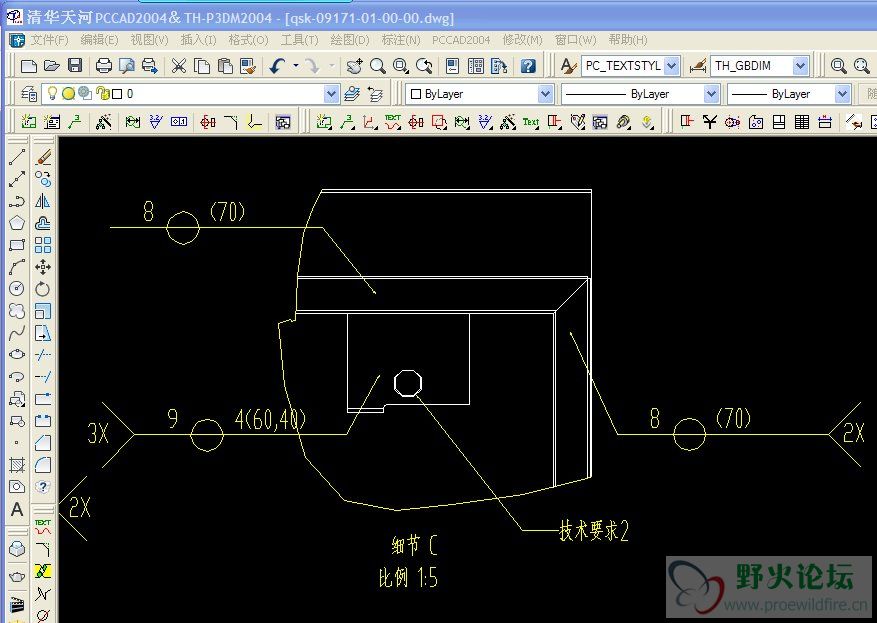Open the PCCAD2004 menu
The image size is (877, 623).
461,40
